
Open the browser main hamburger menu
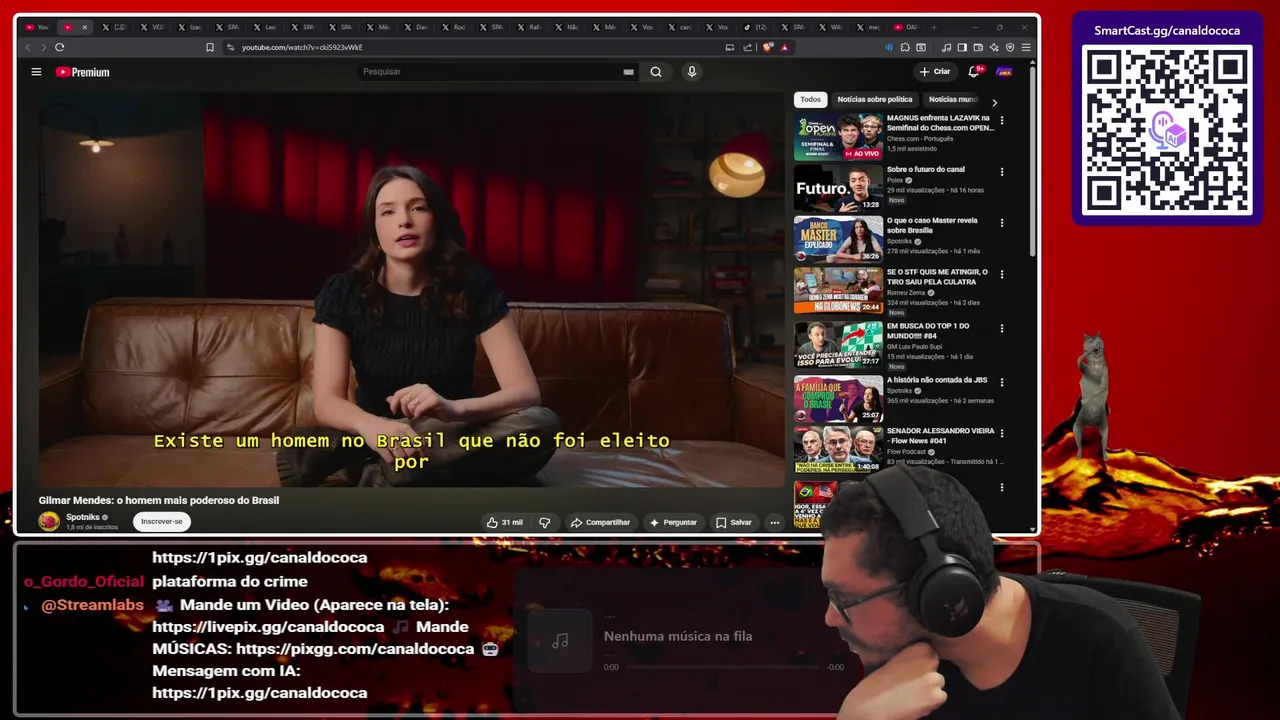tap(1026, 47)
